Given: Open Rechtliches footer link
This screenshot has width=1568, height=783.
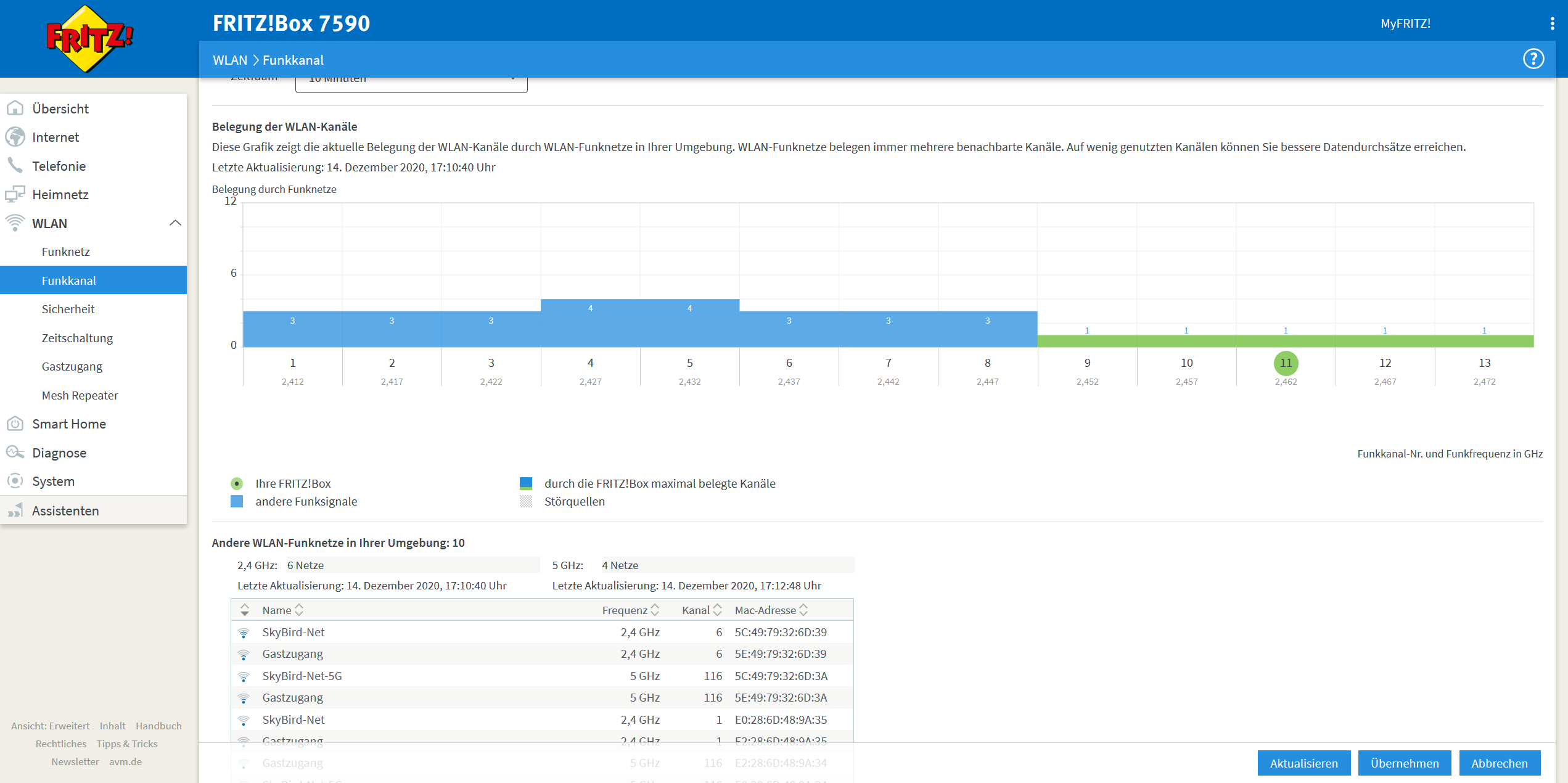Looking at the screenshot, I should pyautogui.click(x=60, y=744).
